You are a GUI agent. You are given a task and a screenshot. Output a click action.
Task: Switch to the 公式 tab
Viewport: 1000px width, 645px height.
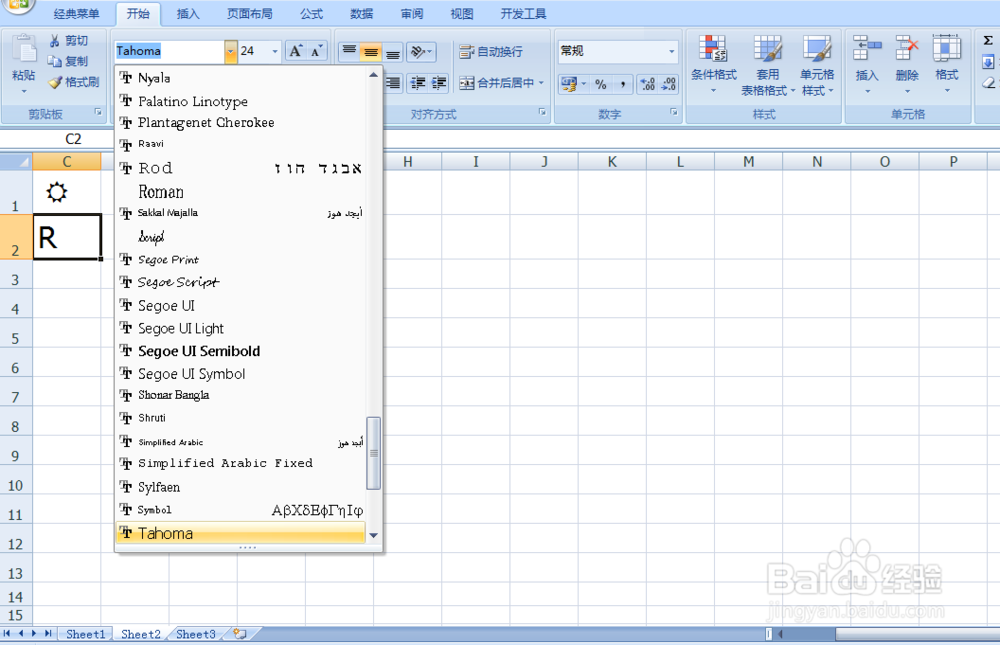coord(311,14)
